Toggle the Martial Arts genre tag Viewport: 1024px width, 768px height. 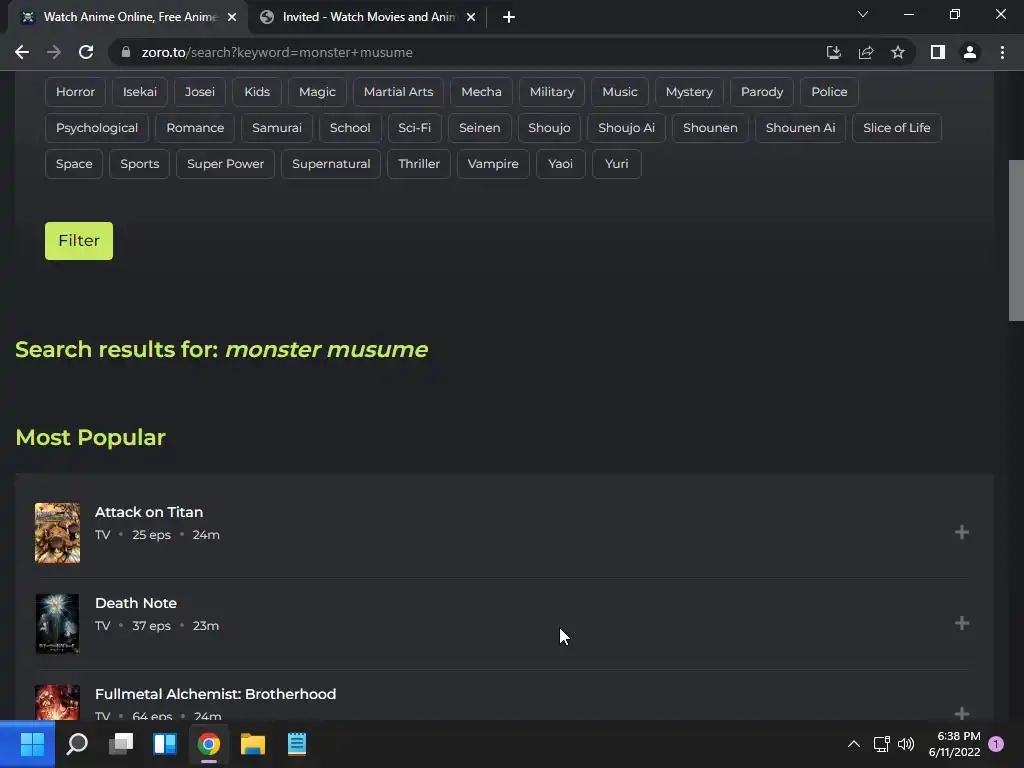[x=398, y=92]
